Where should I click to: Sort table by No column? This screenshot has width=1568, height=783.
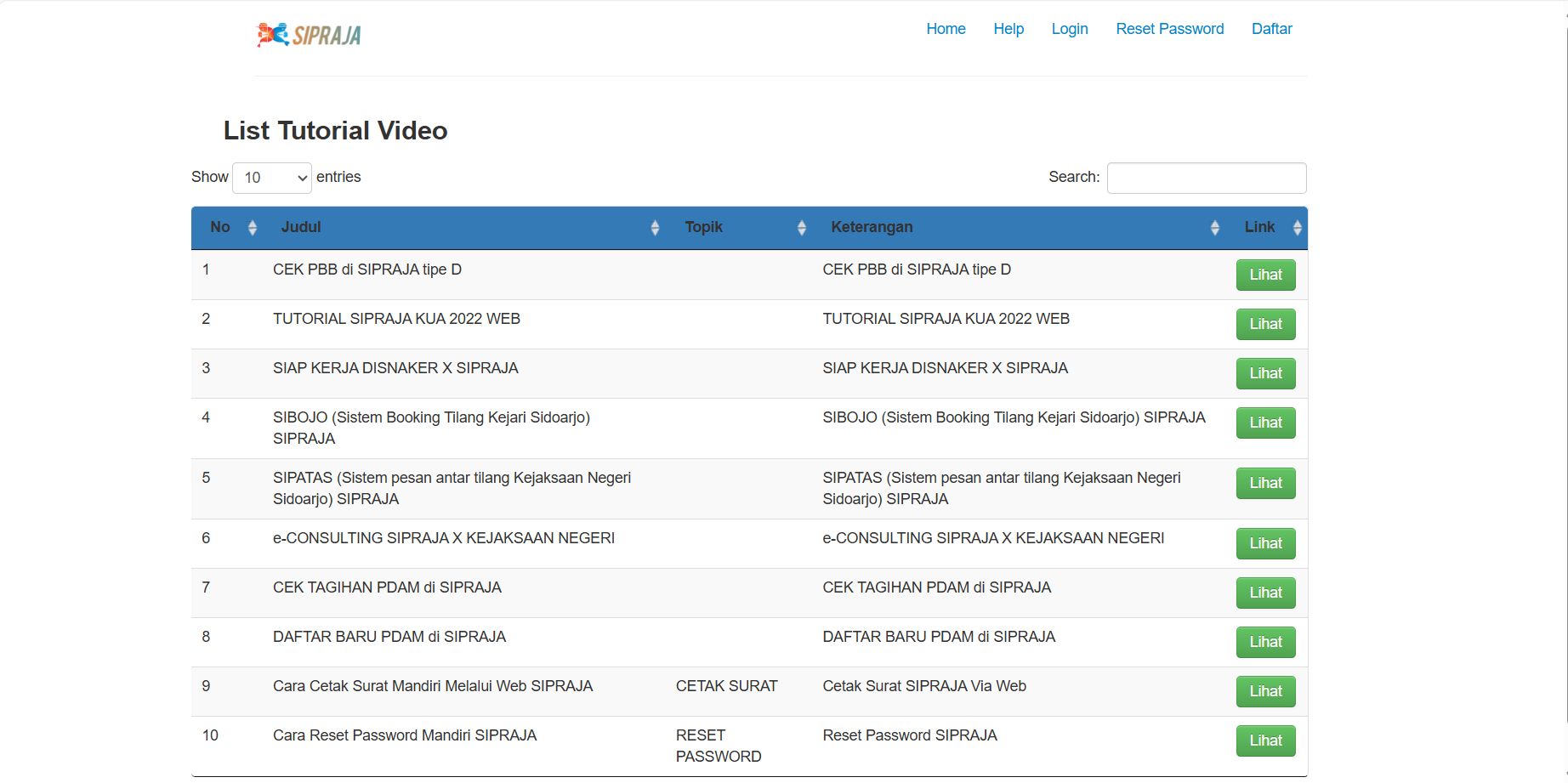229,227
